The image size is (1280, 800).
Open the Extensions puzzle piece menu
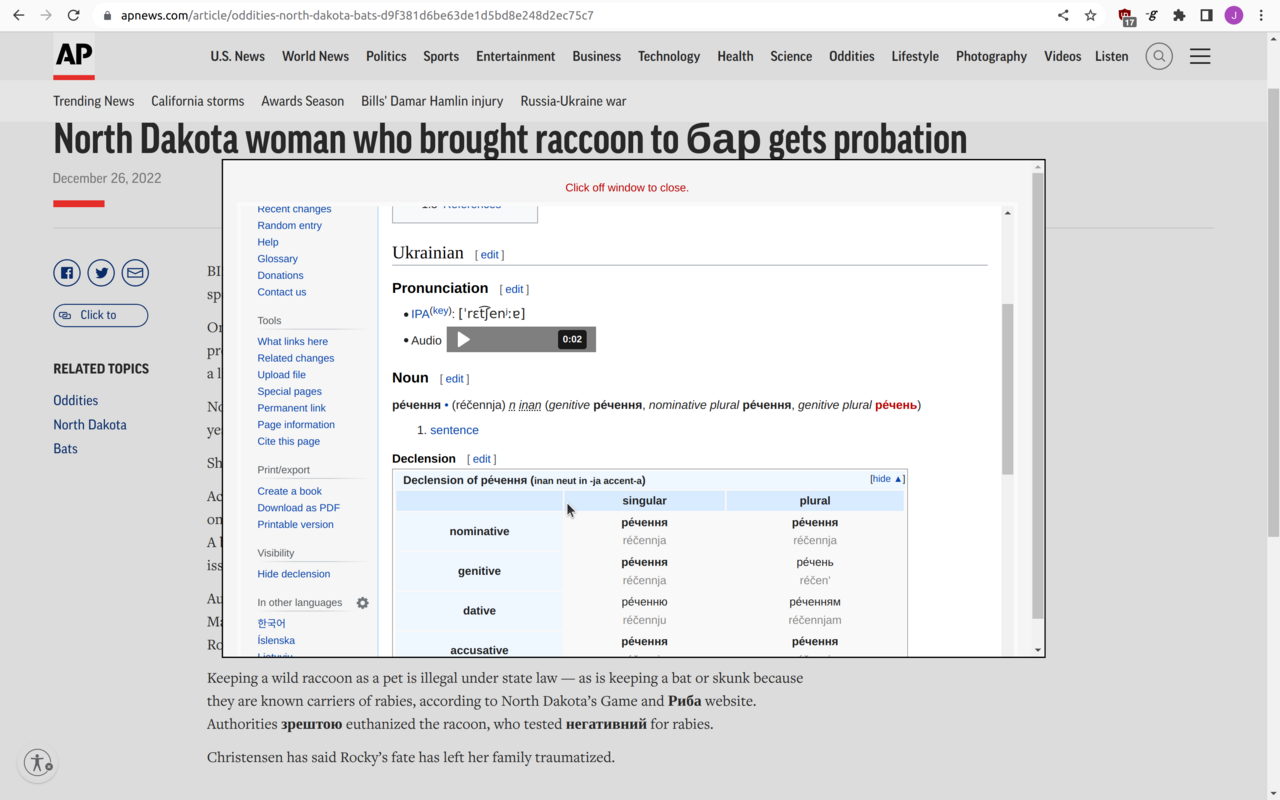click(1180, 15)
